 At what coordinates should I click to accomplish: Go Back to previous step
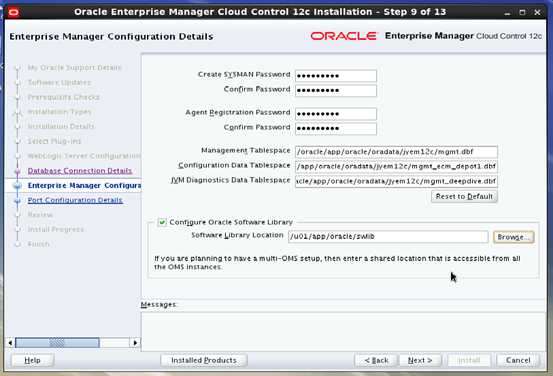(376, 360)
